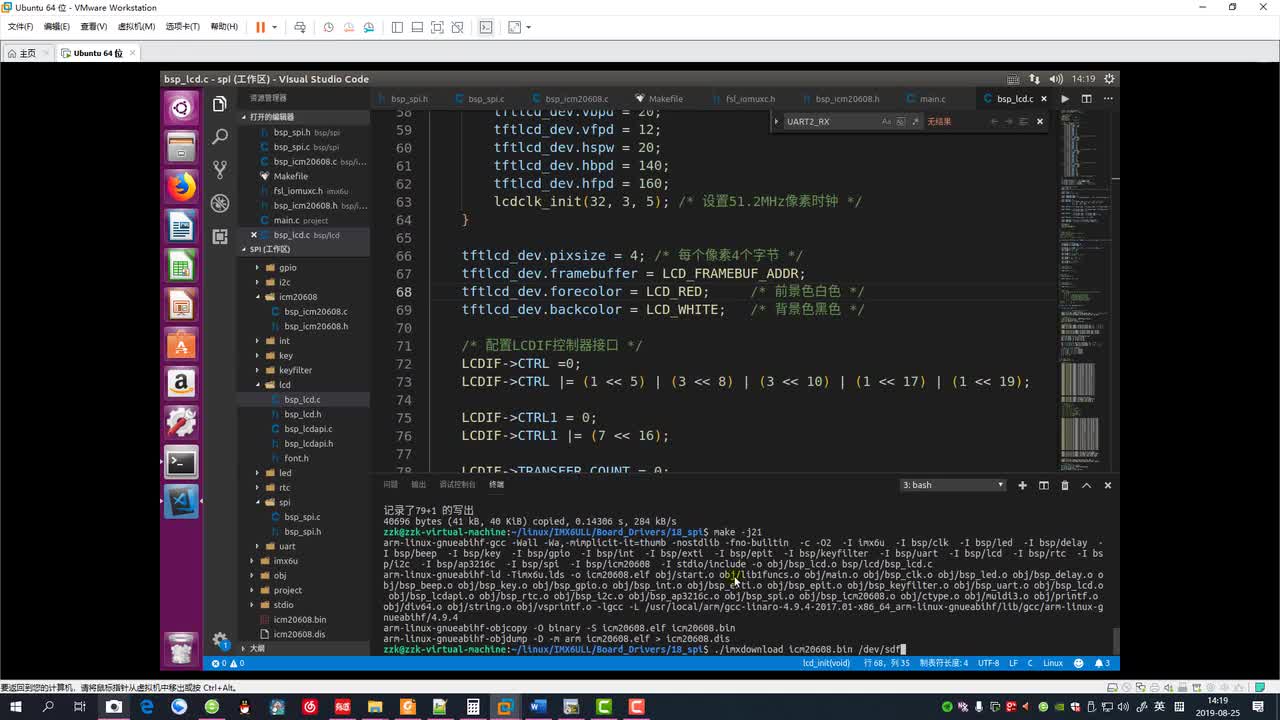
Task: Open VMware 虚拟机(M) menu
Action: click(x=137, y=27)
